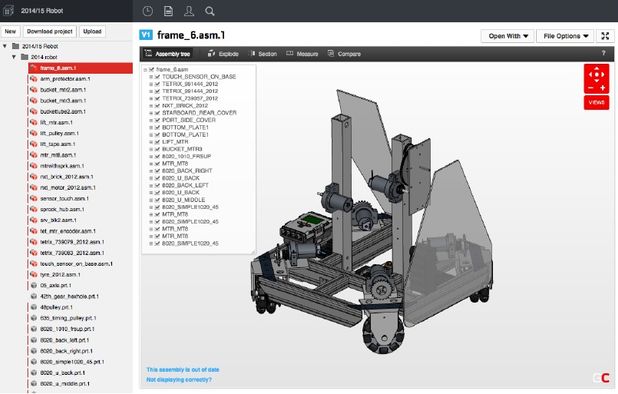
Task: Uncheck the BUCKET_MTR3 checkbox
Action: [157, 149]
